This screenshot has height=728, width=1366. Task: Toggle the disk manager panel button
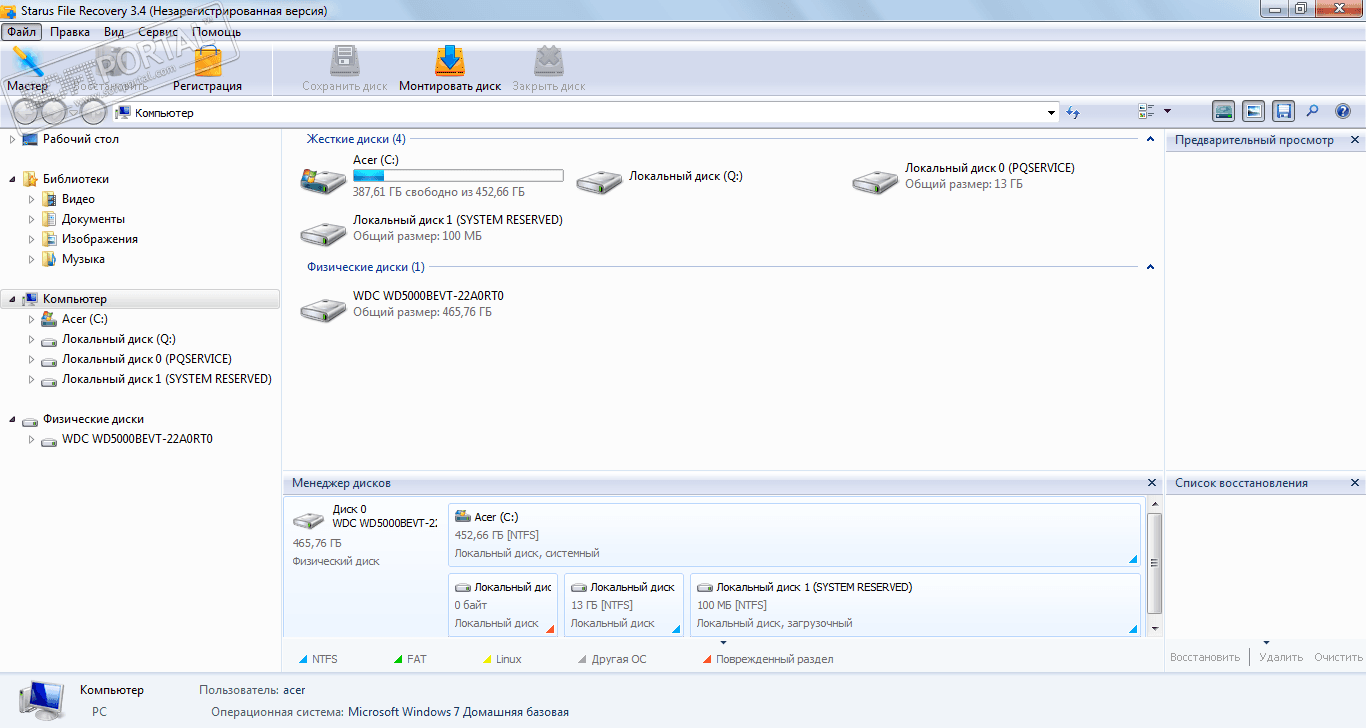tap(1224, 112)
